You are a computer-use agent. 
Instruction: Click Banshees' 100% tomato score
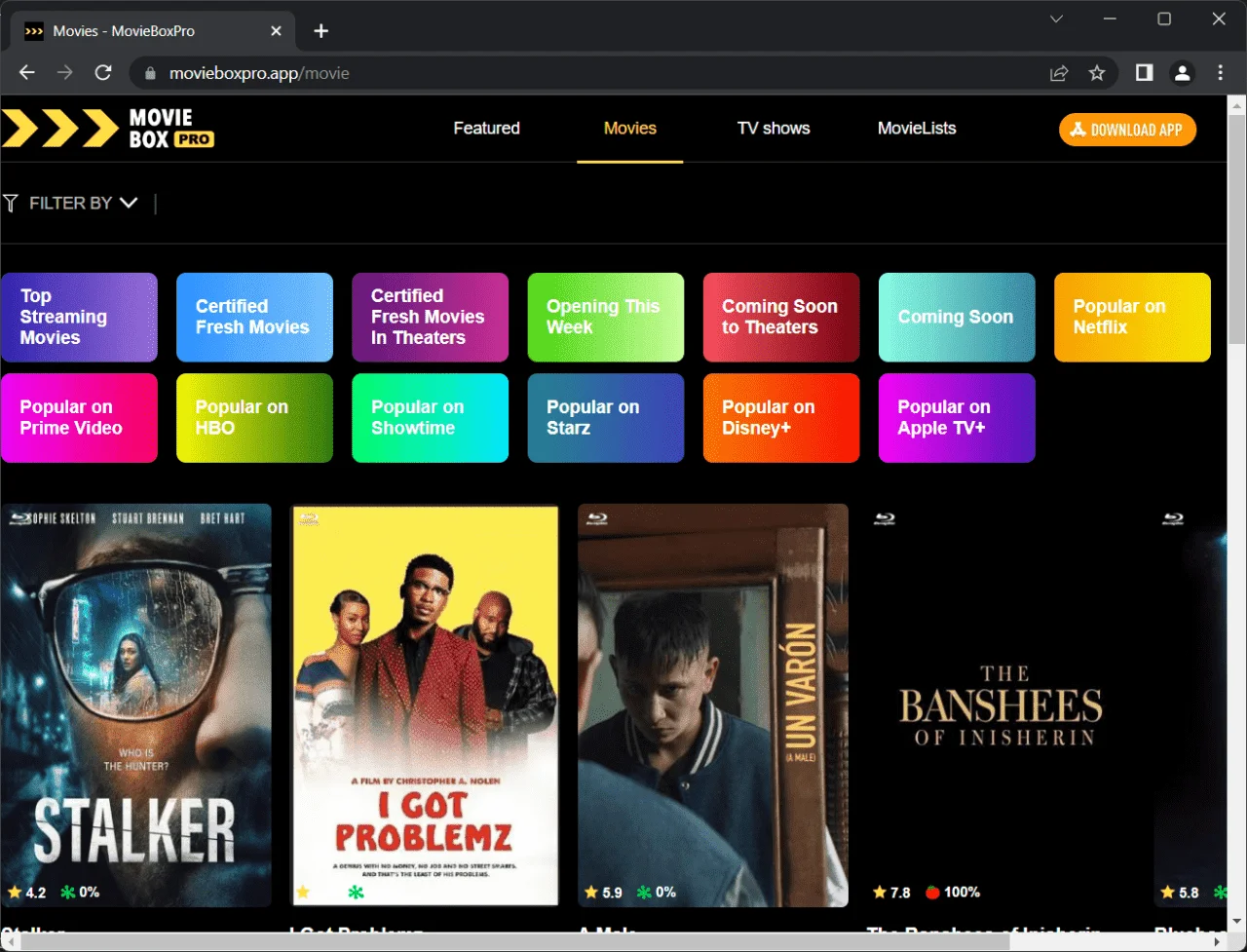[953, 892]
